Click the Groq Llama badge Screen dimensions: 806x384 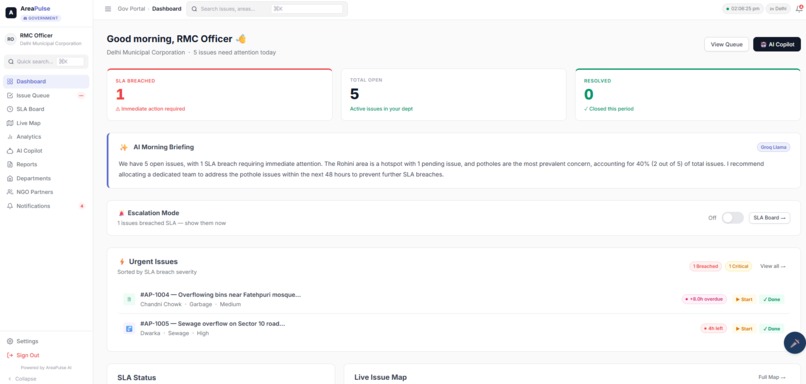[773, 148]
